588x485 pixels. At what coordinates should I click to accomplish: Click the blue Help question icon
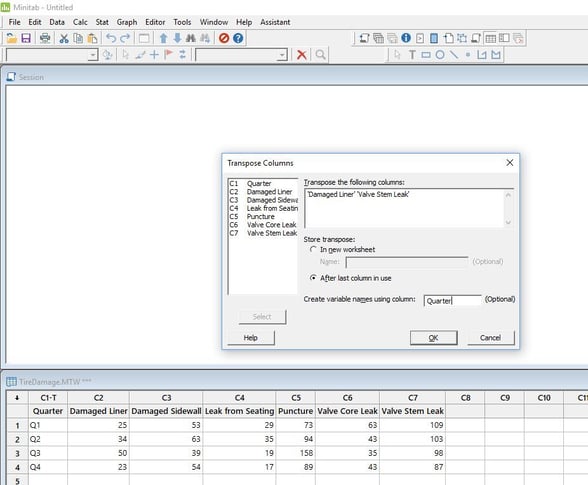[x=238, y=38]
